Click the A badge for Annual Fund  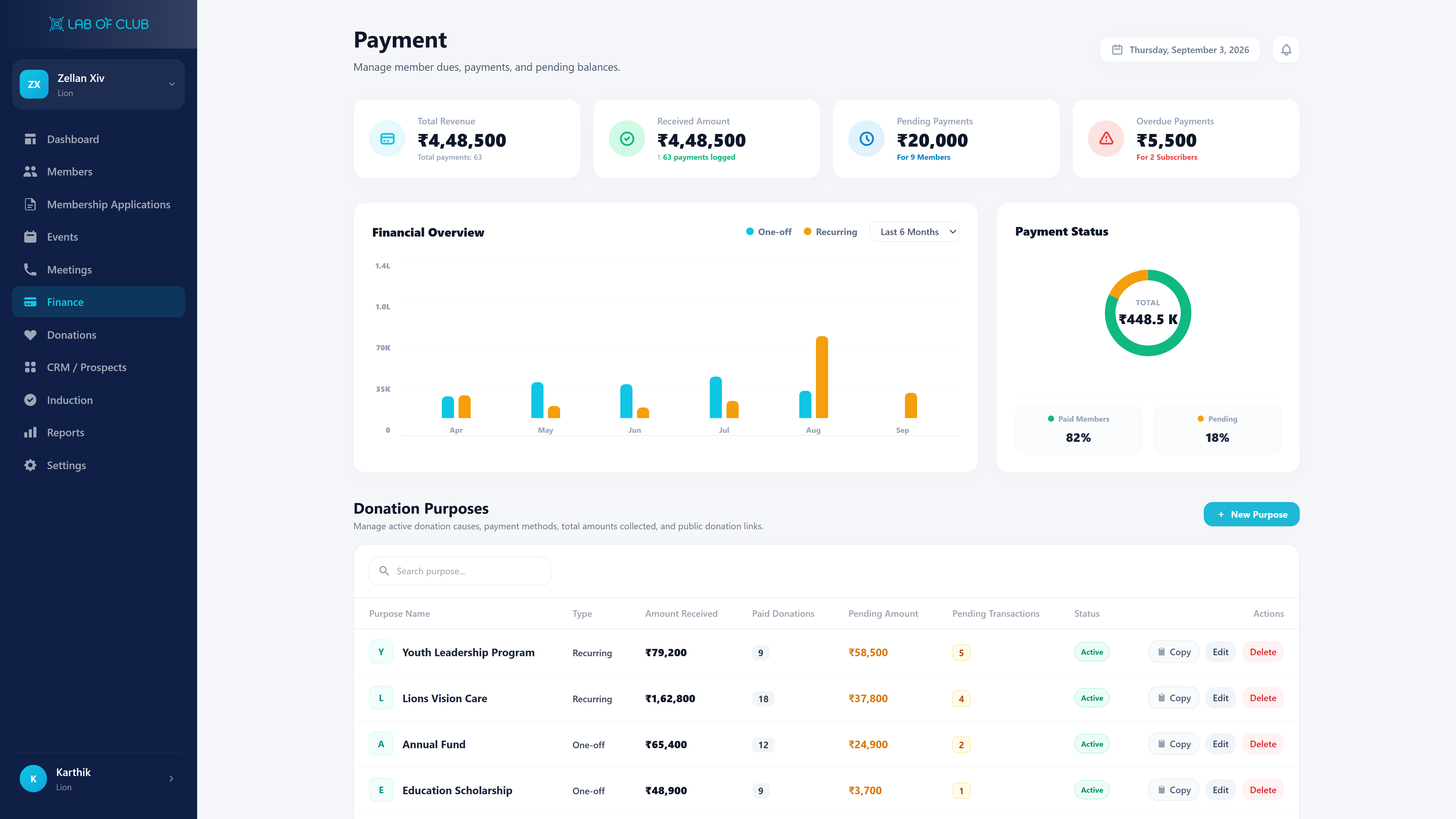pyautogui.click(x=381, y=744)
